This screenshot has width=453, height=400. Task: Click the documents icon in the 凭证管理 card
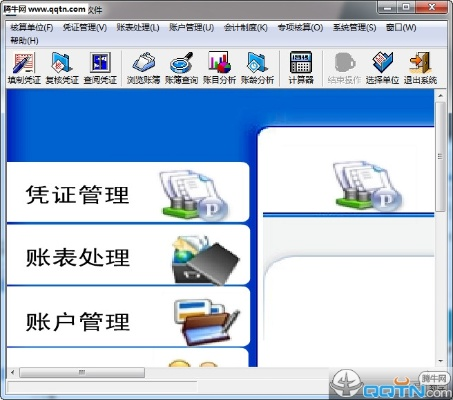pos(194,194)
